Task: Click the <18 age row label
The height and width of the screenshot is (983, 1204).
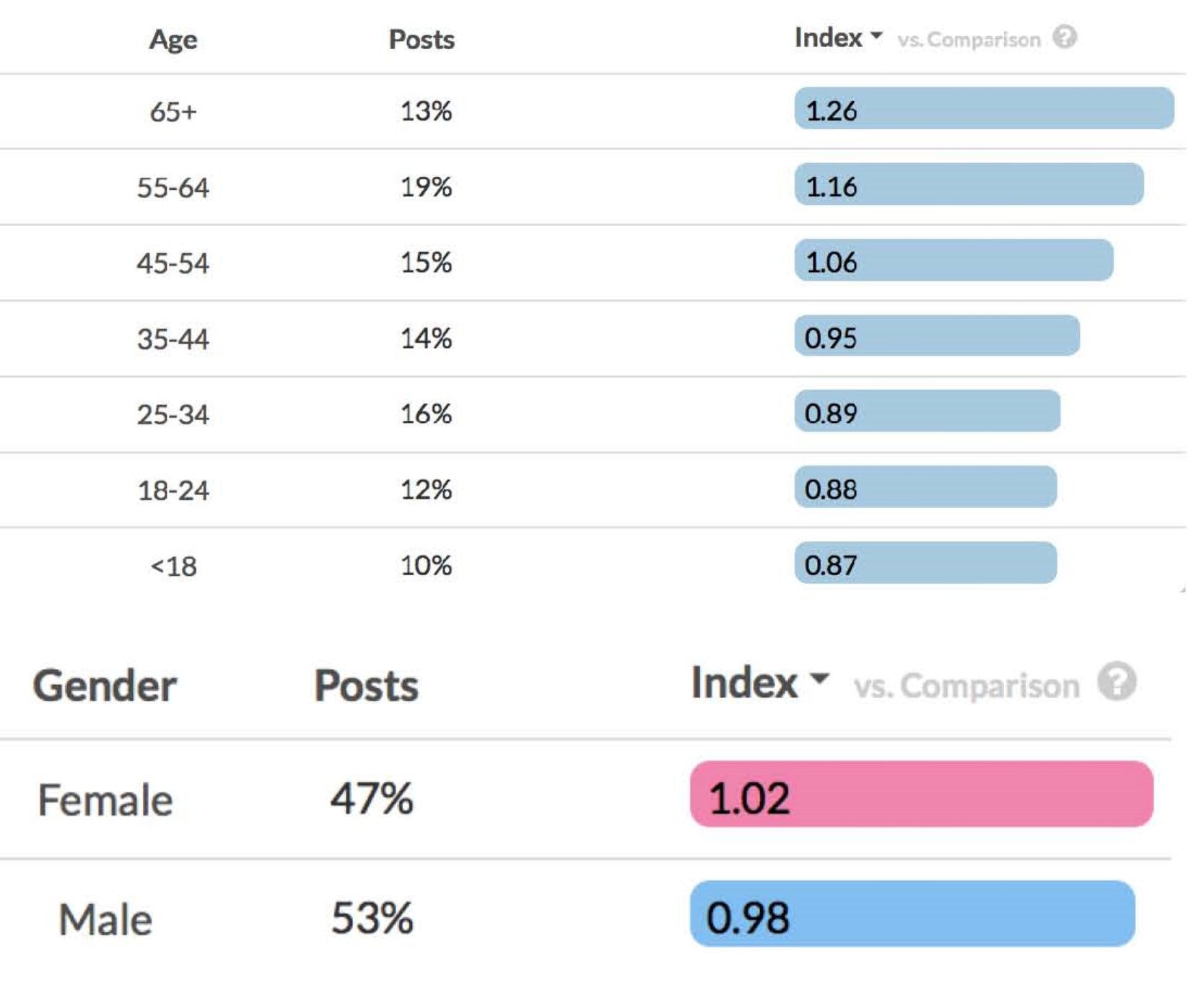Action: point(173,567)
